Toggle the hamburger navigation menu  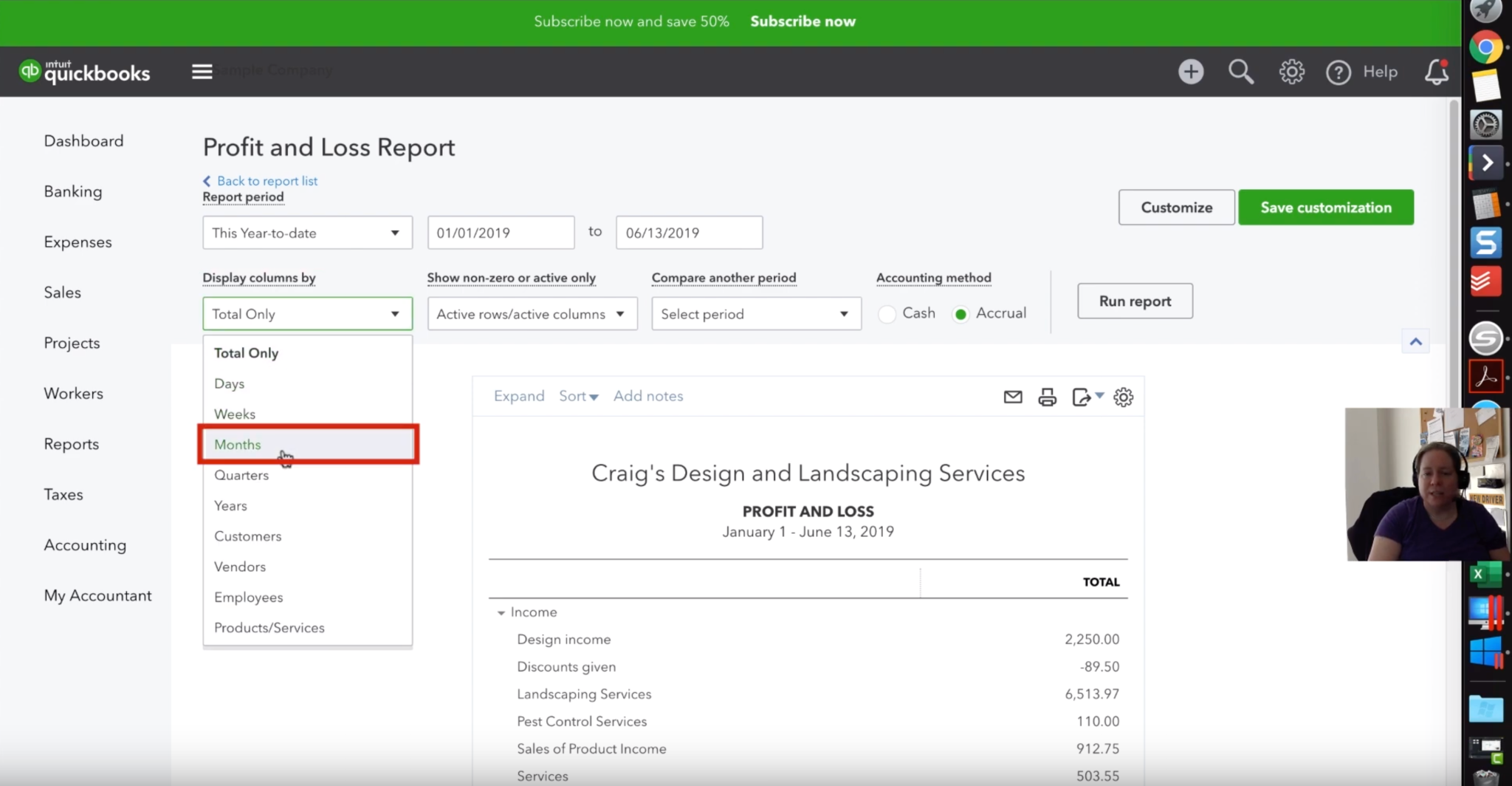202,72
